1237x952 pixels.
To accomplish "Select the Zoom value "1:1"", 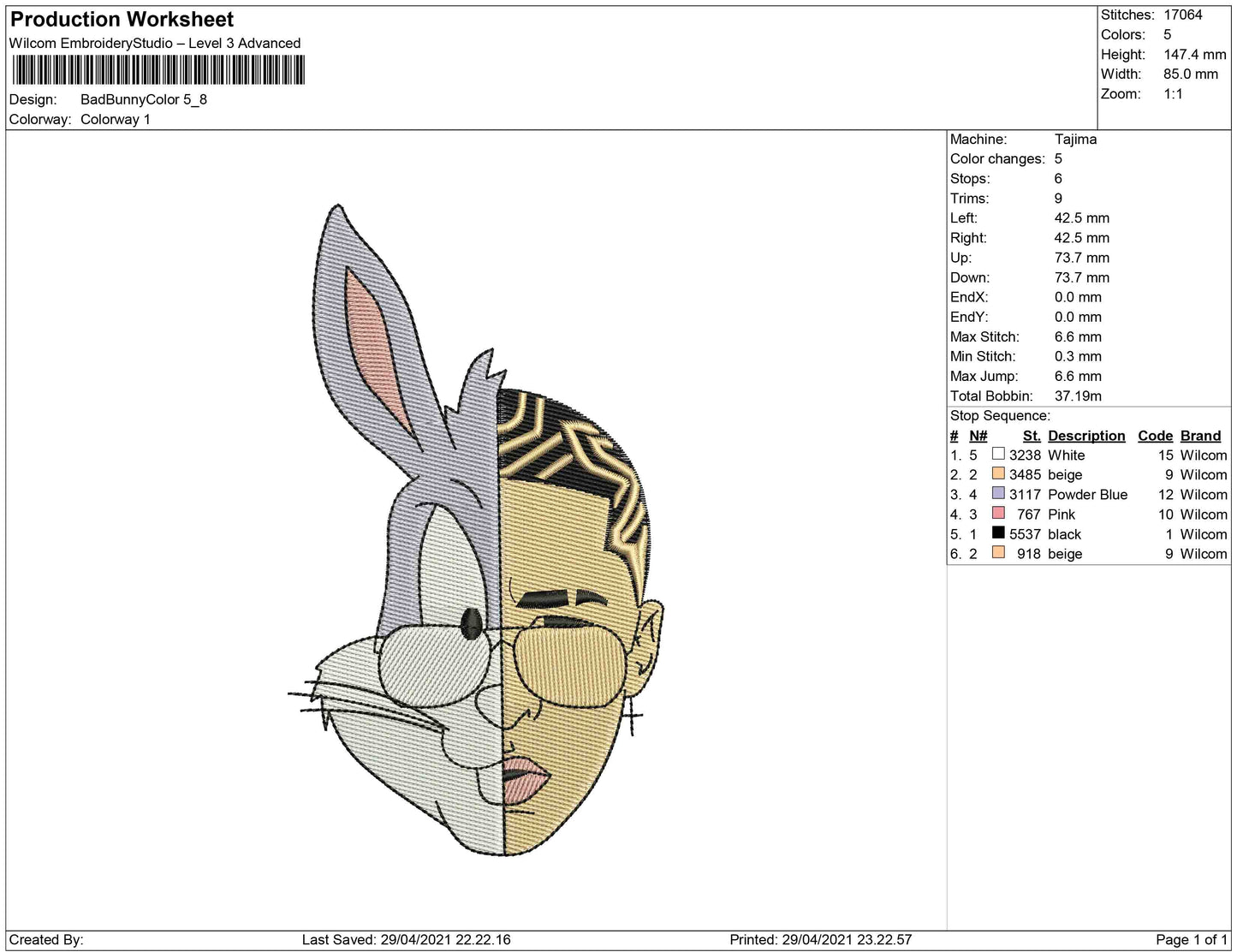I will (1173, 93).
